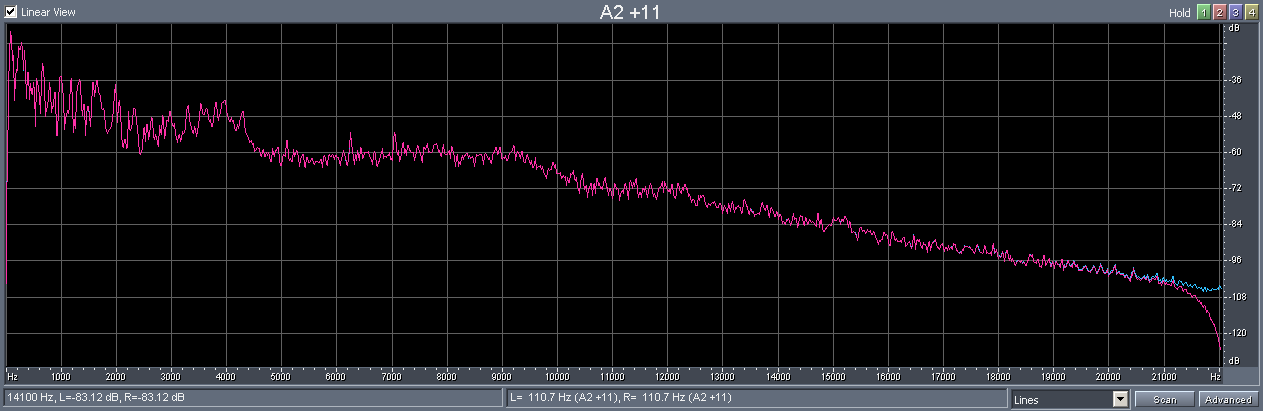
Task: Click the 21000 Hz axis label
Action: 1162,378
